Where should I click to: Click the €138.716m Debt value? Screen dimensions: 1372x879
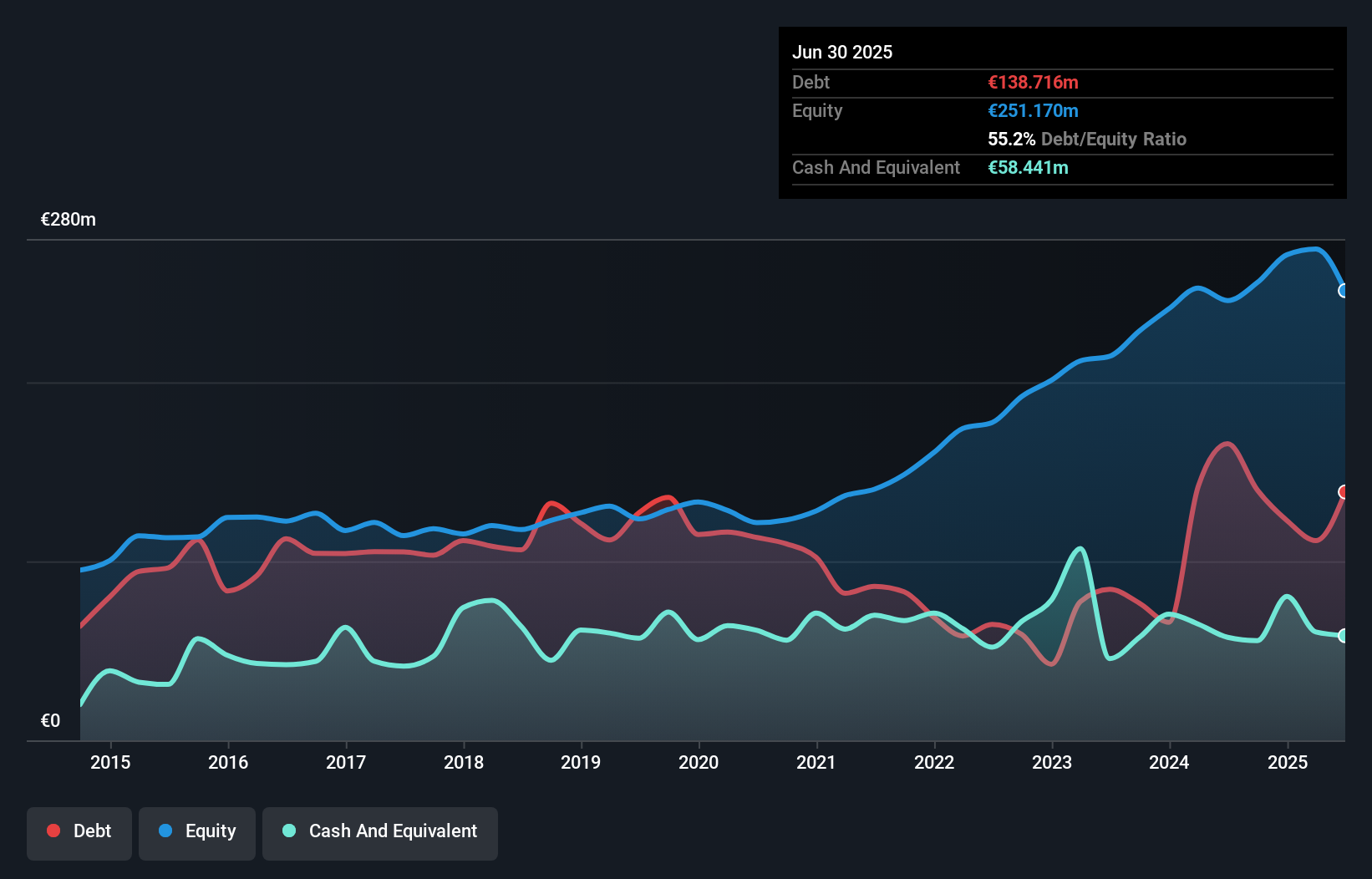click(1033, 82)
